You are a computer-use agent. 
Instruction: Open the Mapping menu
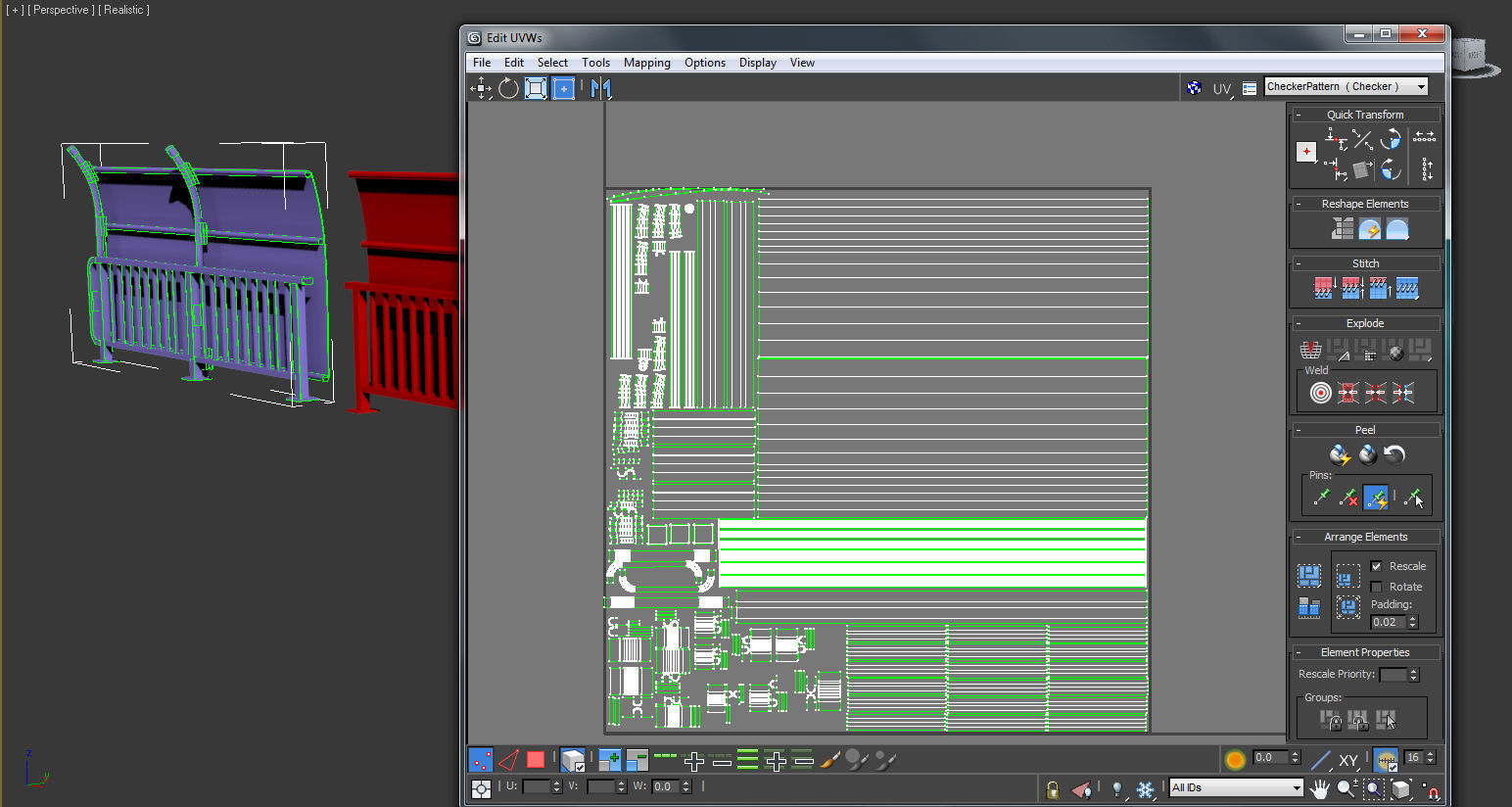coord(647,62)
